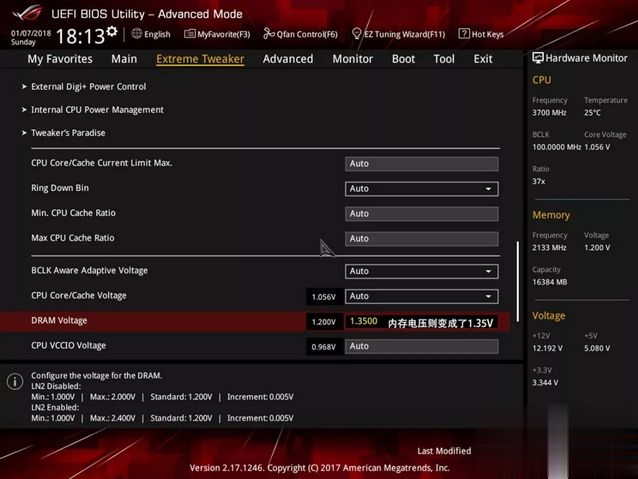The image size is (638, 479).
Task: Open CPU Core/Cache Voltage dropdown
Action: [x=421, y=296]
